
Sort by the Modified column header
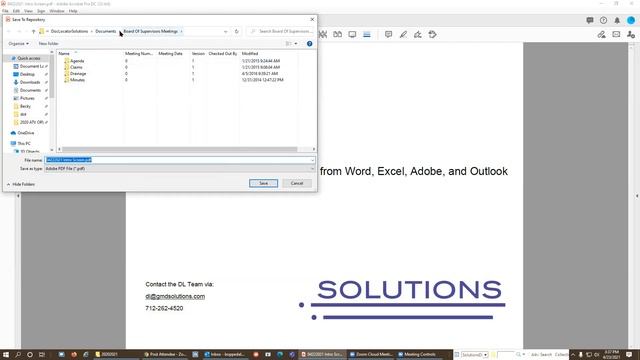click(250, 53)
